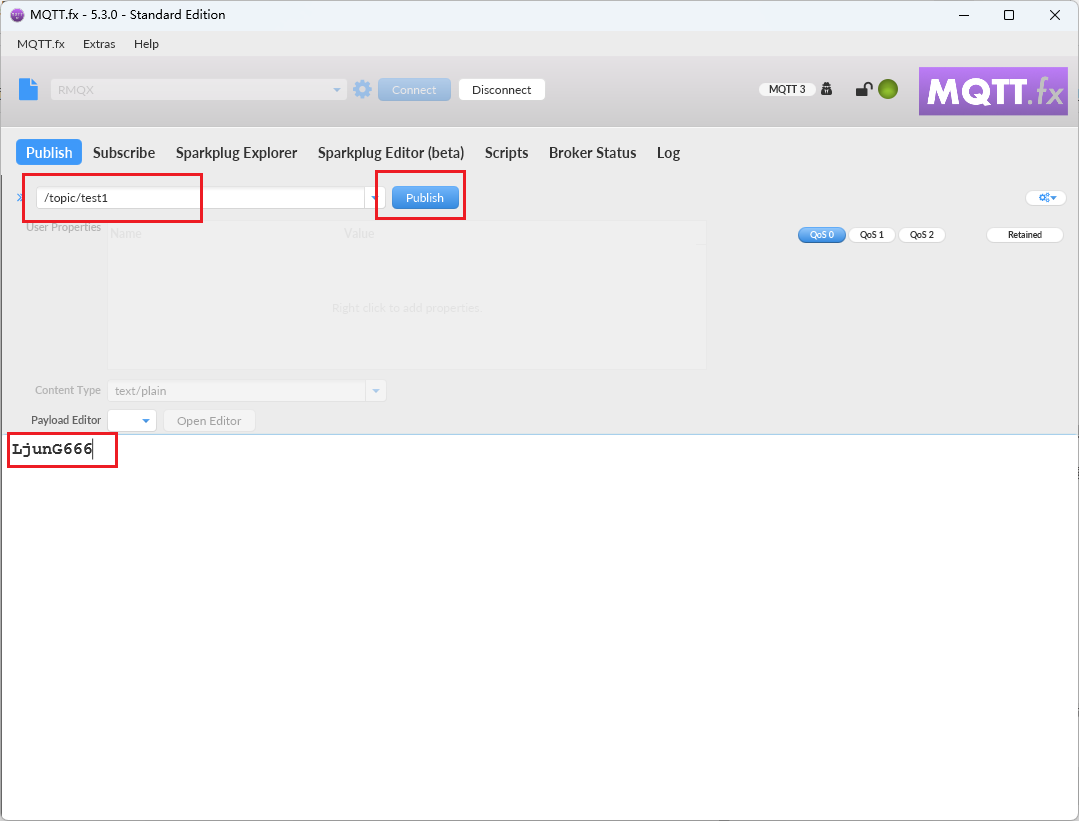Click the Content Type label
The image size is (1079, 821).
point(68,390)
